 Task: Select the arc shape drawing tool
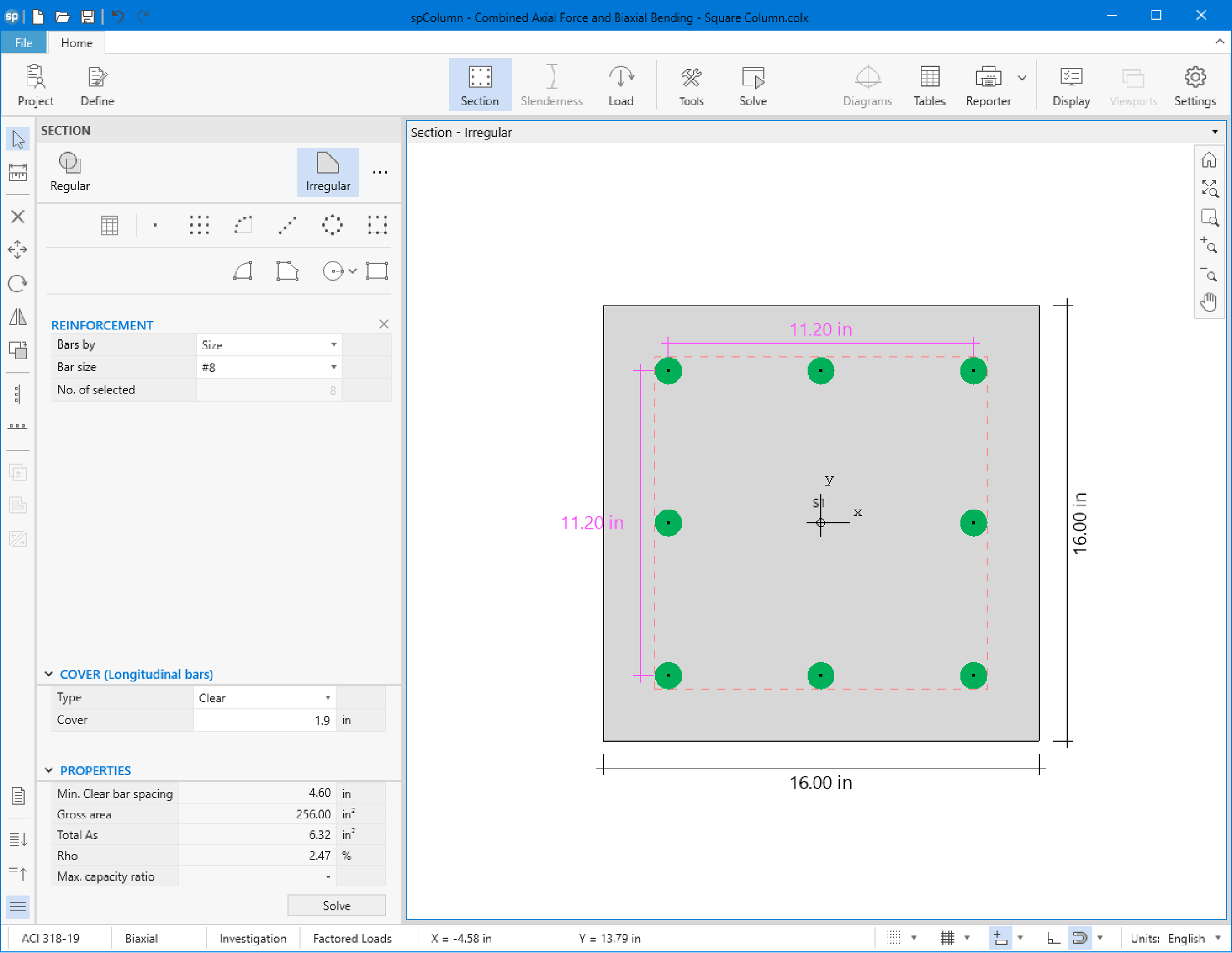coord(243,272)
